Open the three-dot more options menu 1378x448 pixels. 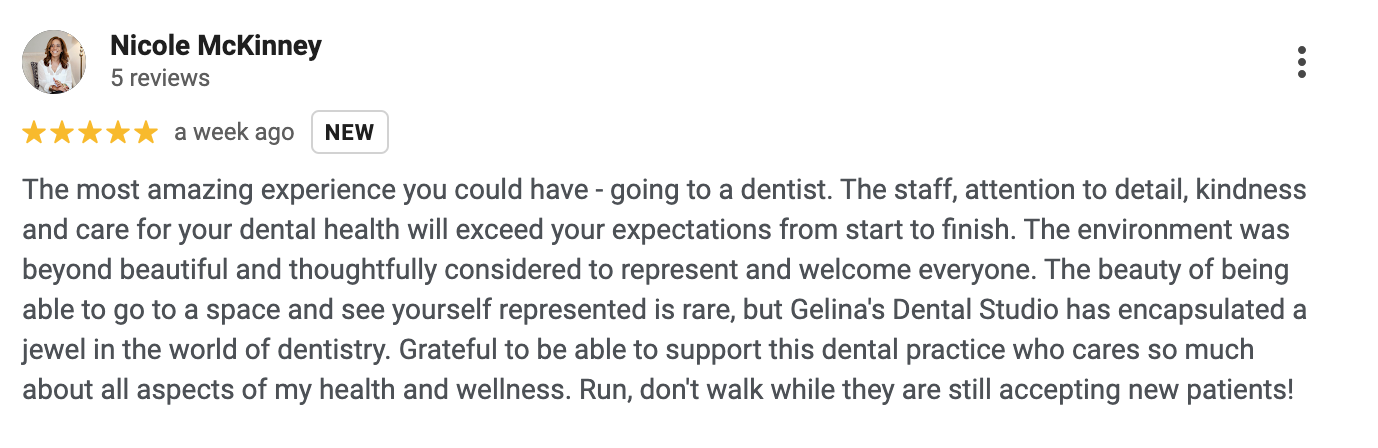(1301, 62)
